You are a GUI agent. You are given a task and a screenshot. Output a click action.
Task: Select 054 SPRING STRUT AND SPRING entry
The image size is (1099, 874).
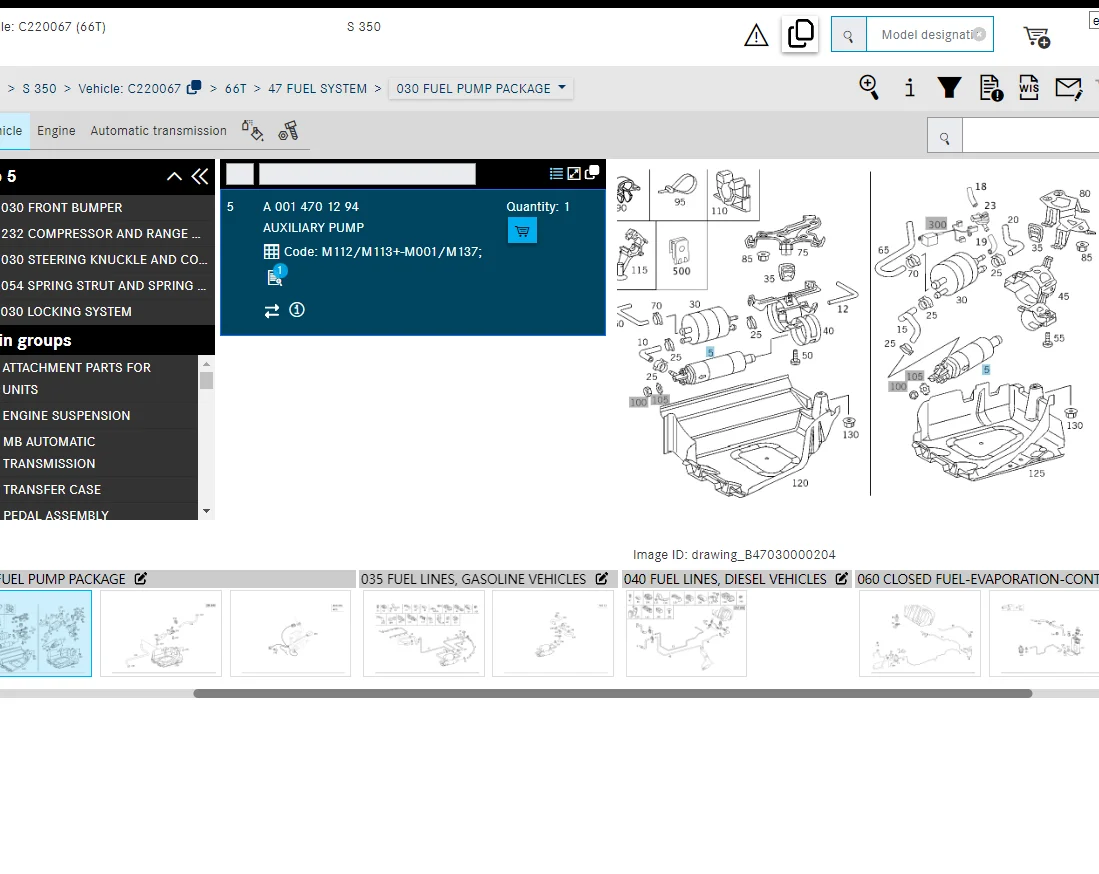click(105, 285)
